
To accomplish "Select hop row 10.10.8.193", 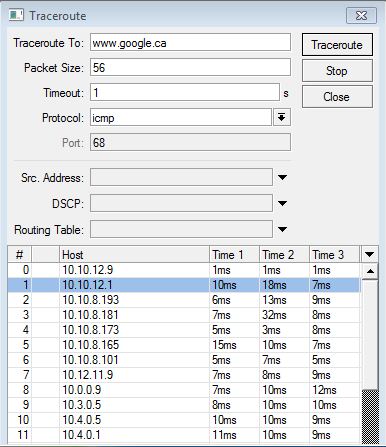I will 184,300.
